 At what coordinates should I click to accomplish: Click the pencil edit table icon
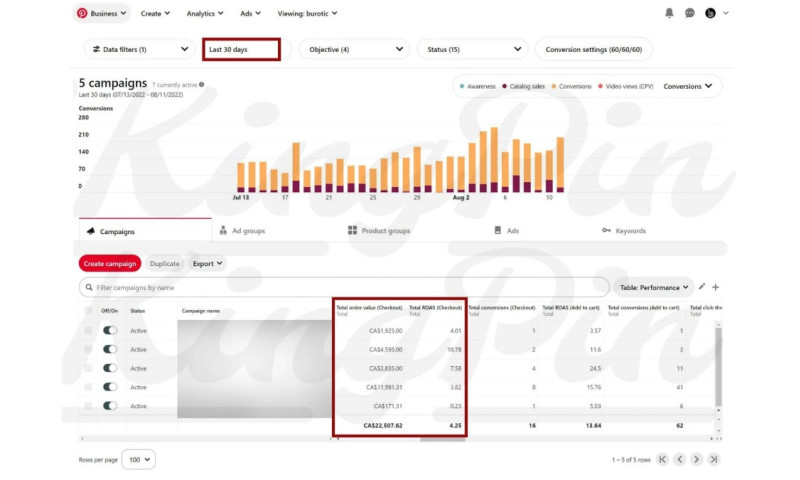[x=701, y=287]
